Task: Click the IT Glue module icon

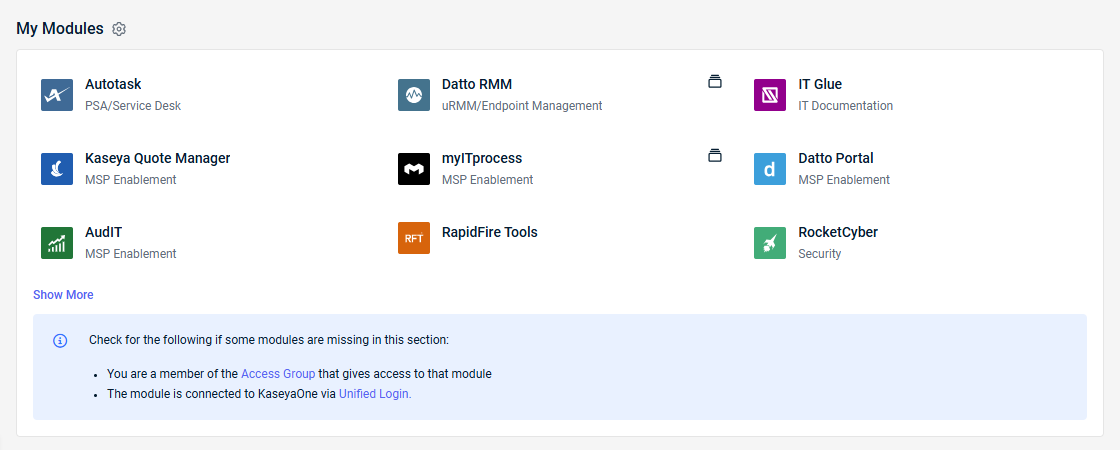Action: (x=770, y=95)
